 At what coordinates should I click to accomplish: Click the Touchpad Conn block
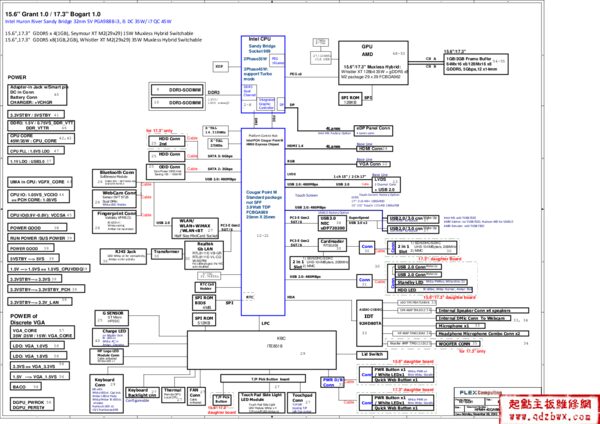[302, 402]
